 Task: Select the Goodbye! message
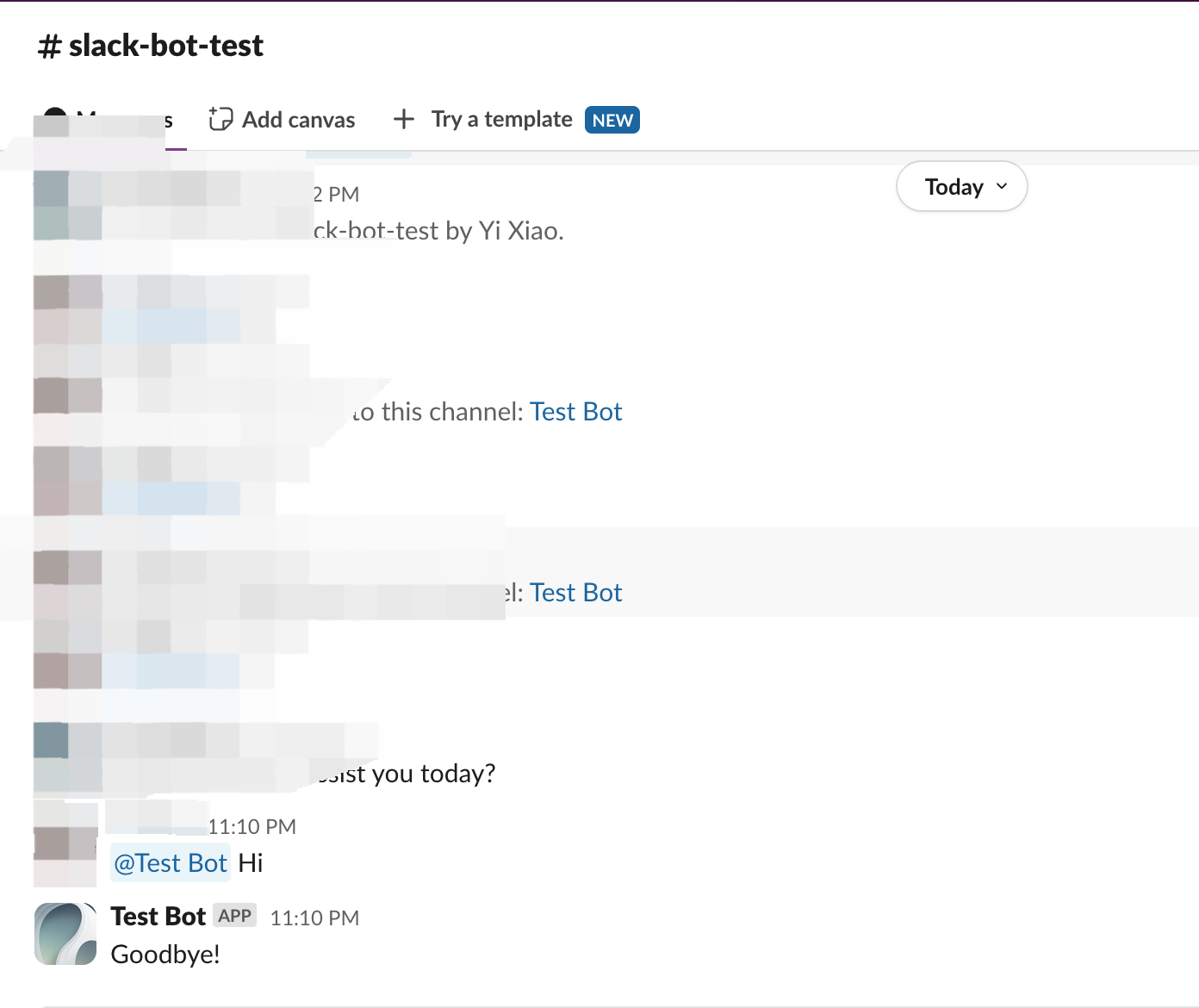tap(165, 955)
